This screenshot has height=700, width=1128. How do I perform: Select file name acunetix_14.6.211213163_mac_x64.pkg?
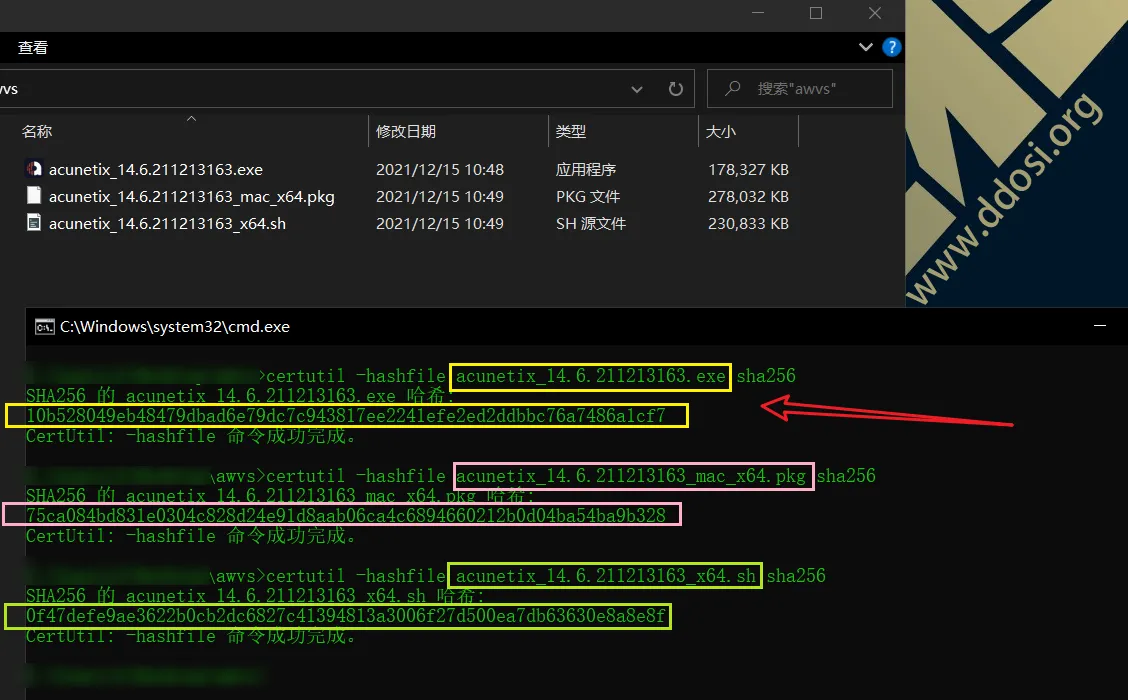point(191,196)
